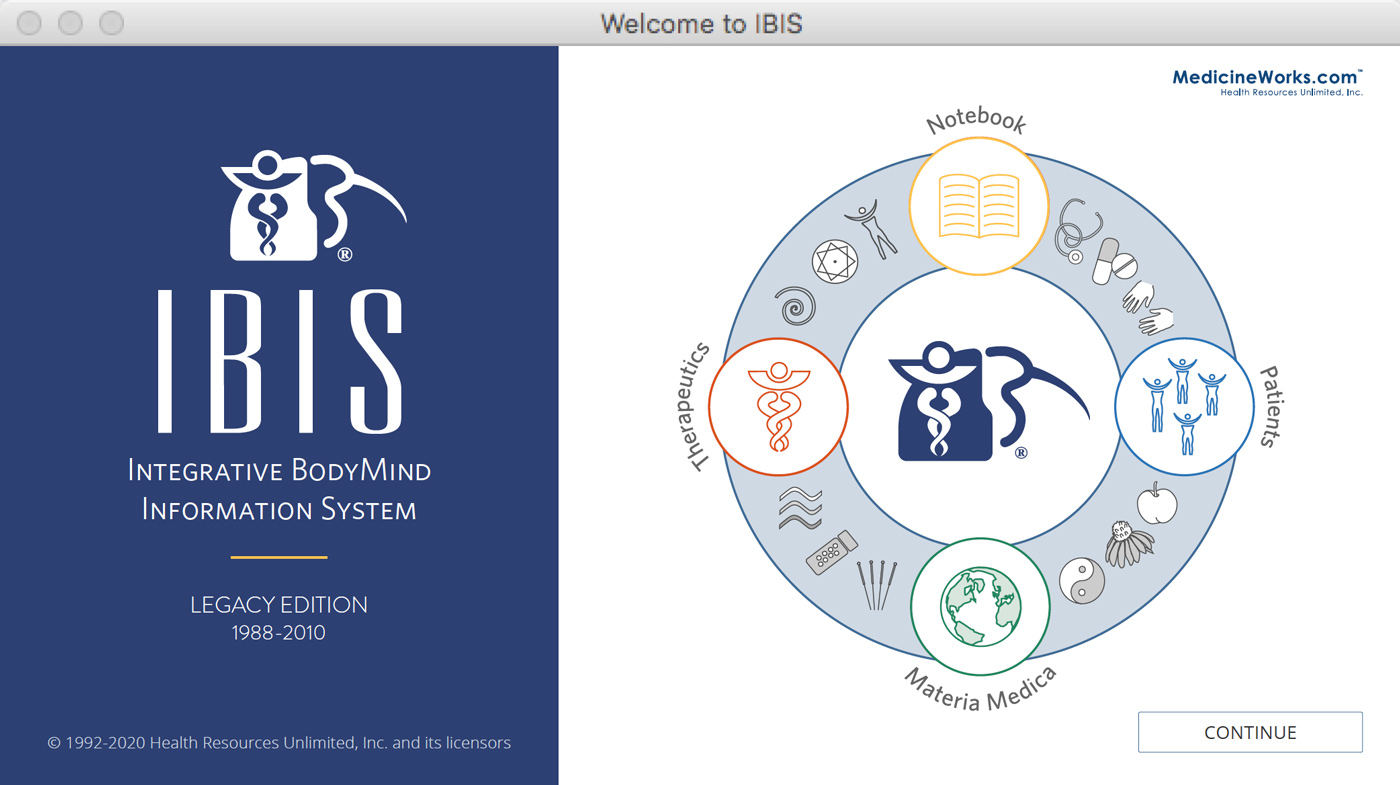This screenshot has width=1400, height=785.
Task: Open the Materia Medica globe icon
Action: click(980, 607)
